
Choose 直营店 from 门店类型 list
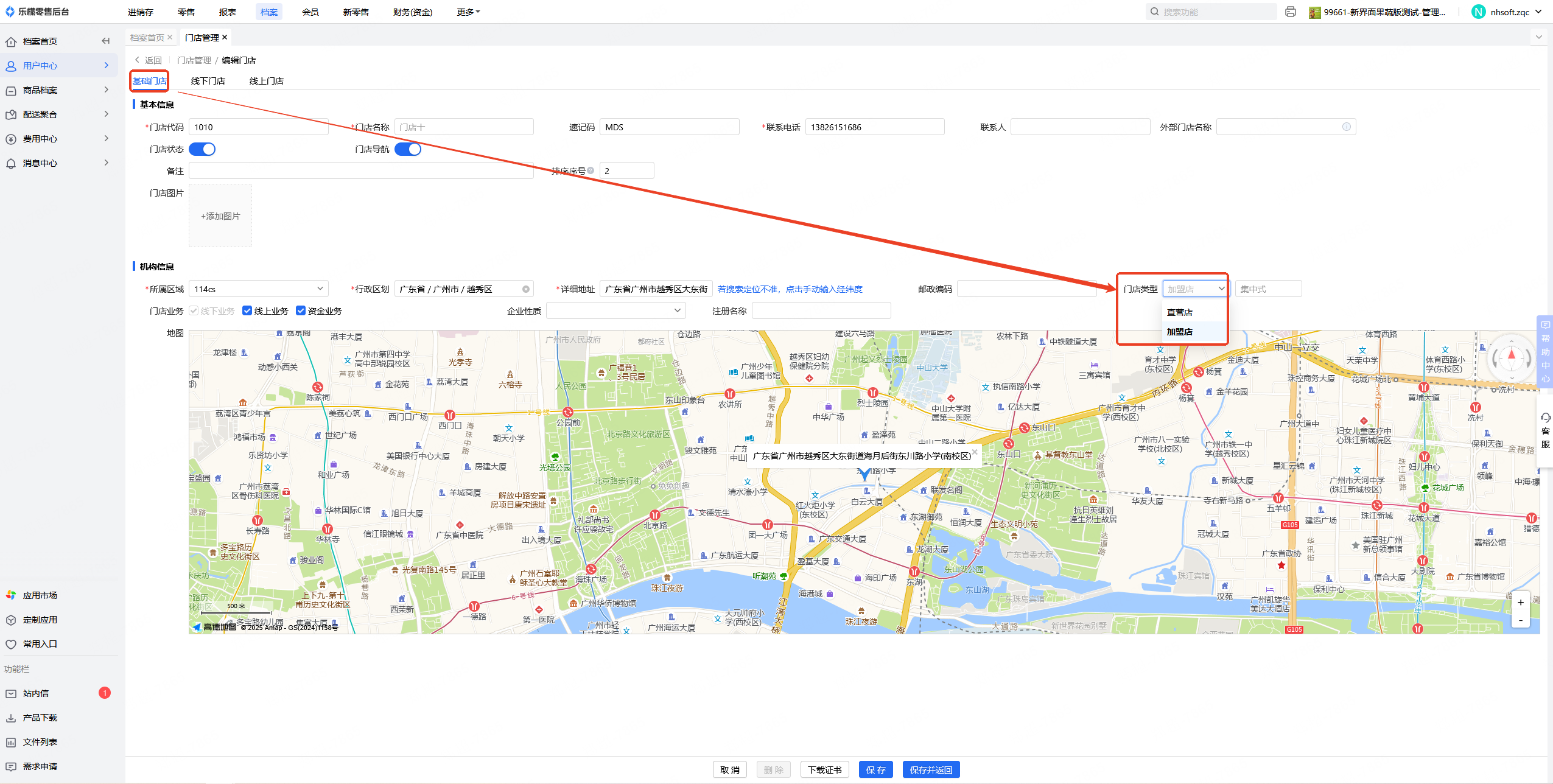tap(1180, 312)
